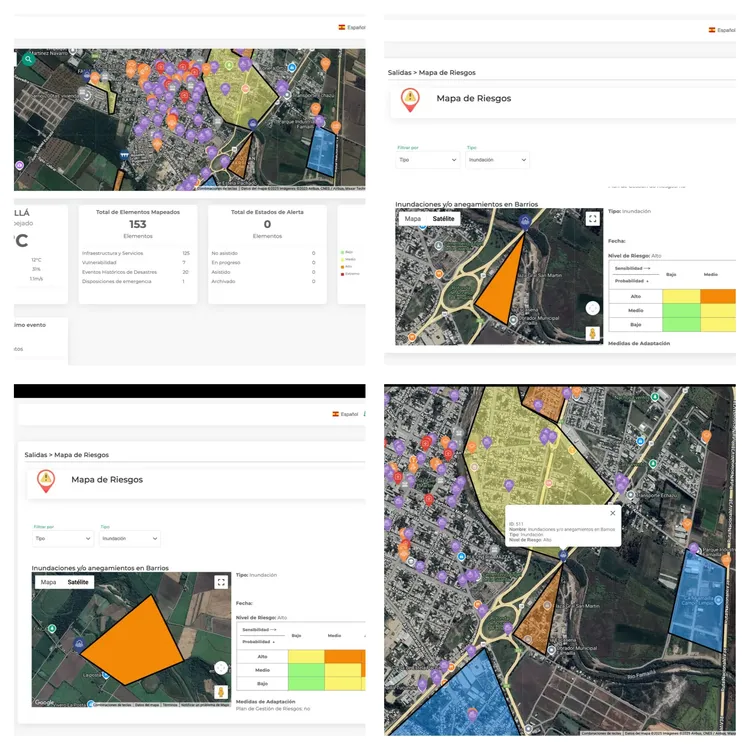Click the orange Alto cell beside the triangle map
This screenshot has width=750, height=750.
(716, 296)
